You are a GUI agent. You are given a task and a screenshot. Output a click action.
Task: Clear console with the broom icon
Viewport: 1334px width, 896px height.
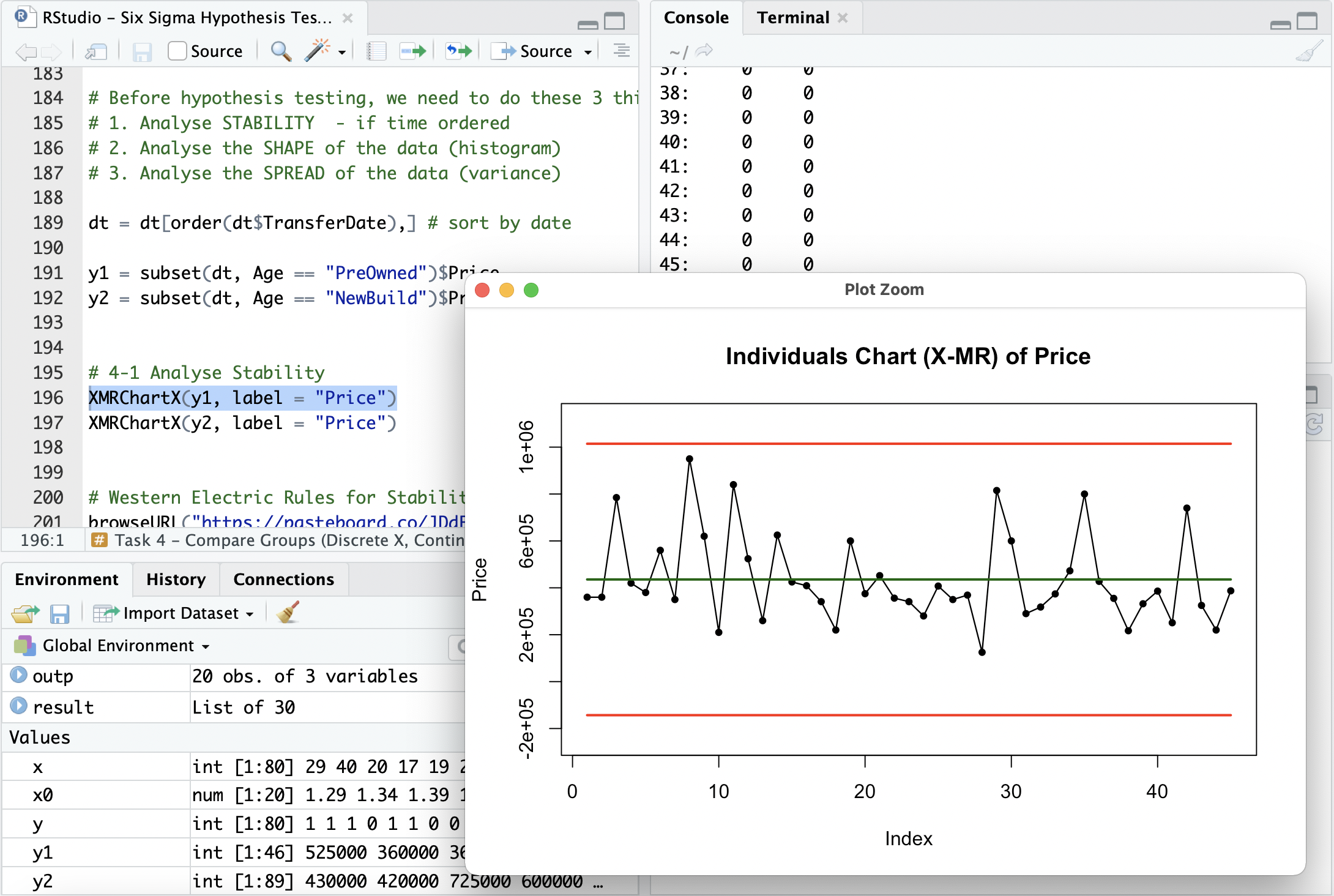point(1309,52)
